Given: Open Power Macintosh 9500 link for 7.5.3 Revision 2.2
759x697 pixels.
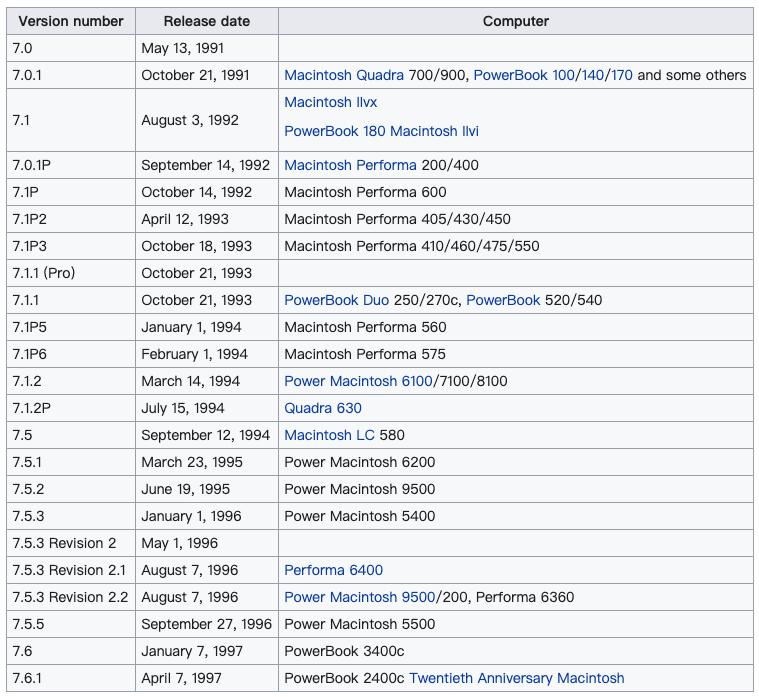Looking at the screenshot, I should [360, 597].
